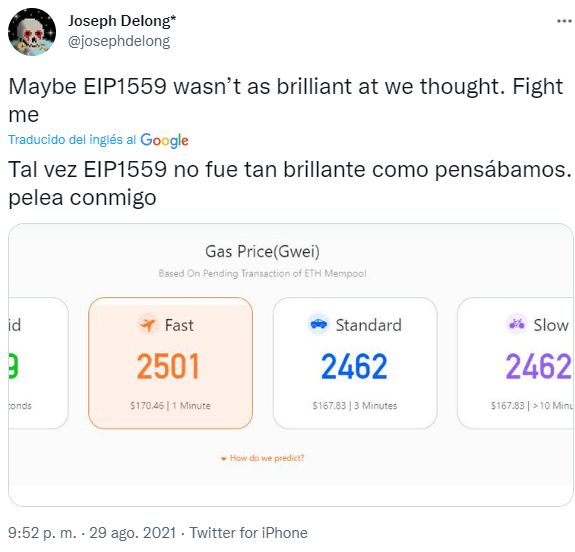Image resolution: width=575 pixels, height=552 pixels.
Task: Select the Fast gas price card
Action: pyautogui.click(x=171, y=363)
